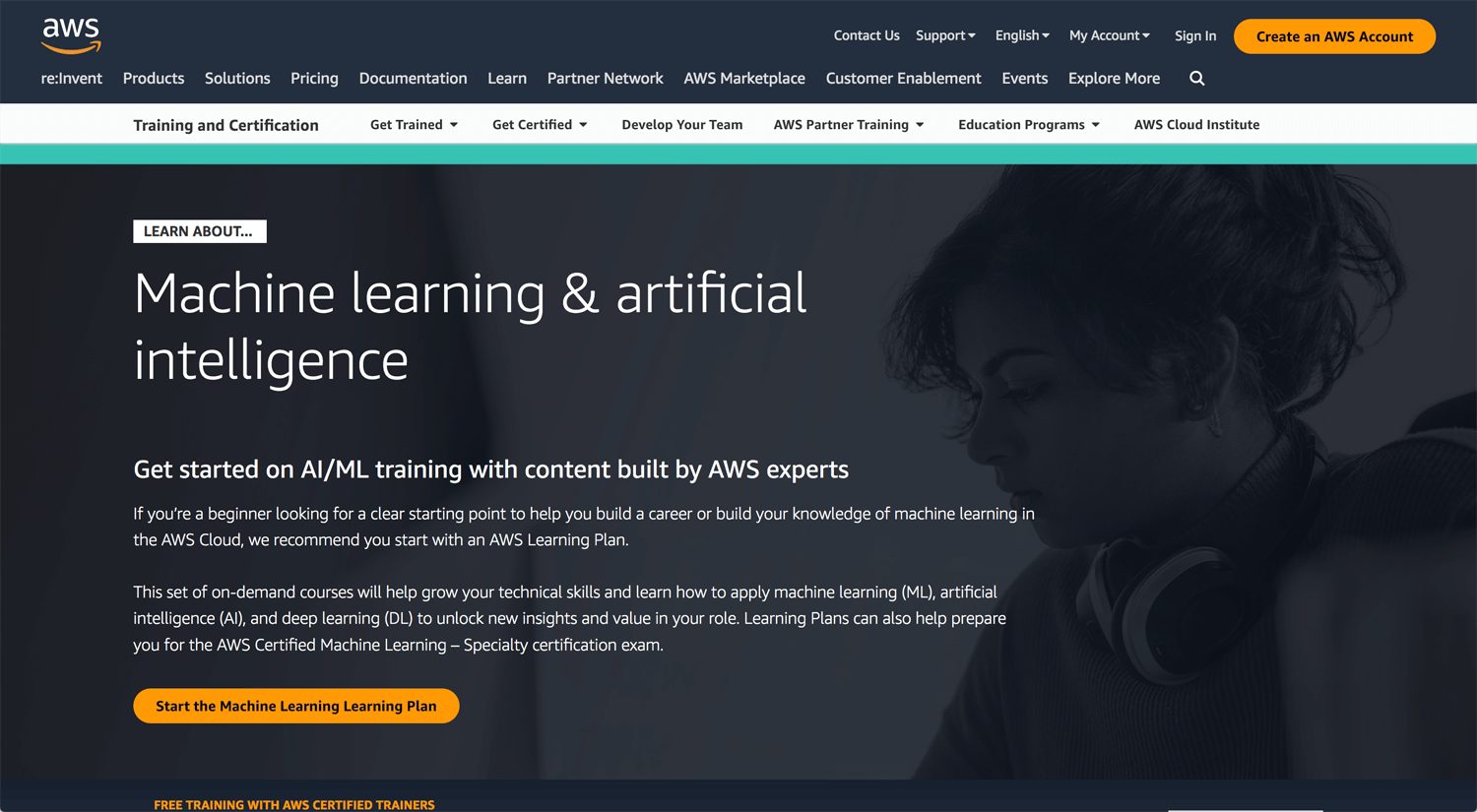Image resolution: width=1477 pixels, height=812 pixels.
Task: Expand the Get Trained menu
Action: [x=414, y=125]
